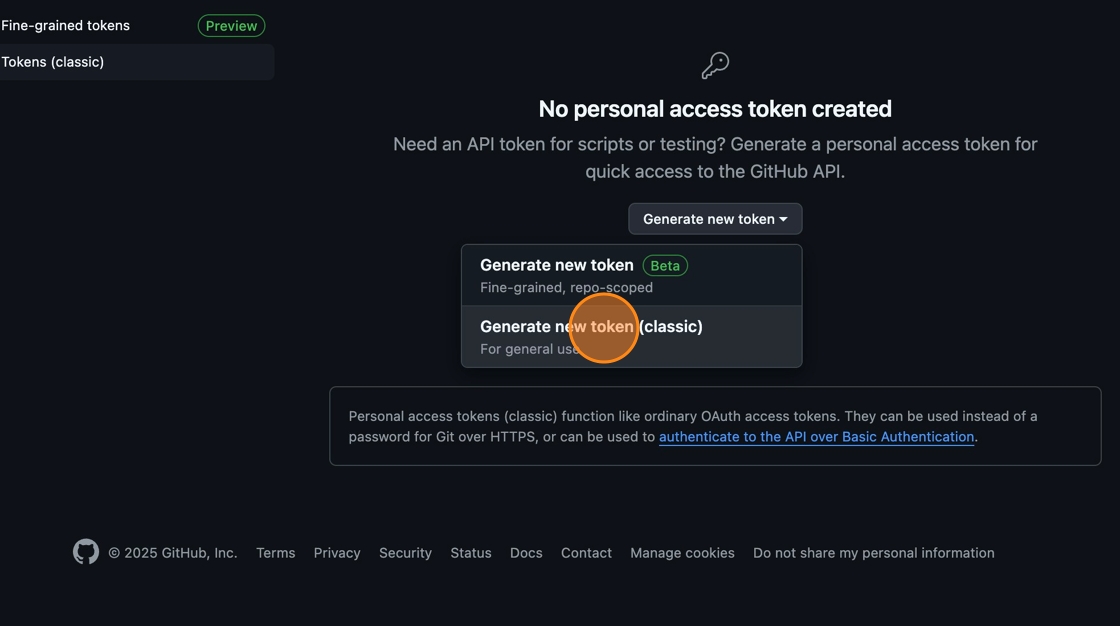1120x626 pixels.
Task: Click the No personal access token created heading
Action: (715, 109)
